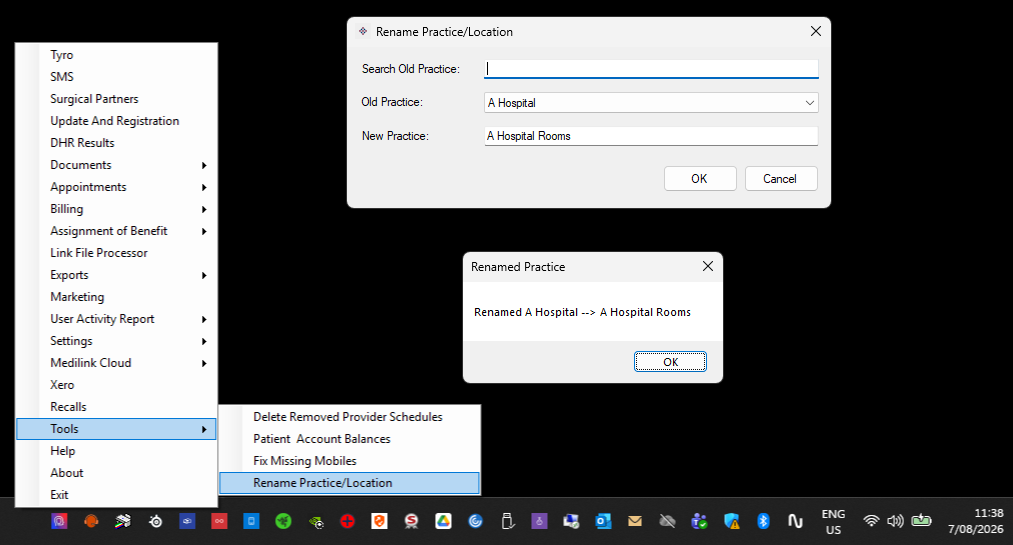1013x545 pixels.
Task: Click the red infinity square tray icon
Action: [x=220, y=521]
